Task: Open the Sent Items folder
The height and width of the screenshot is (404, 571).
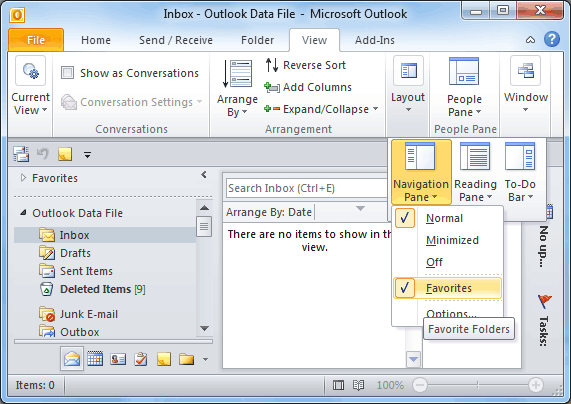Action: click(86, 271)
